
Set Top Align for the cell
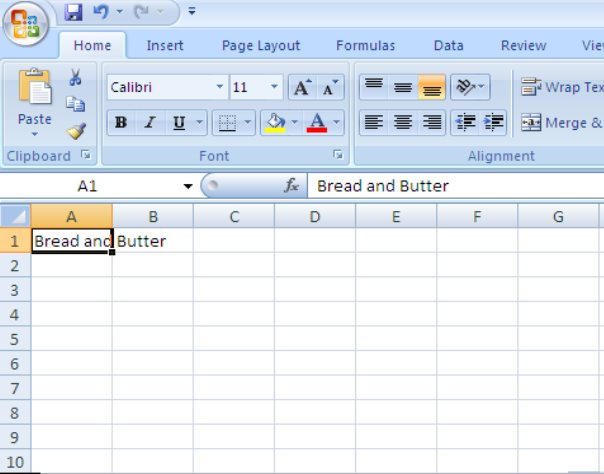coord(374,87)
